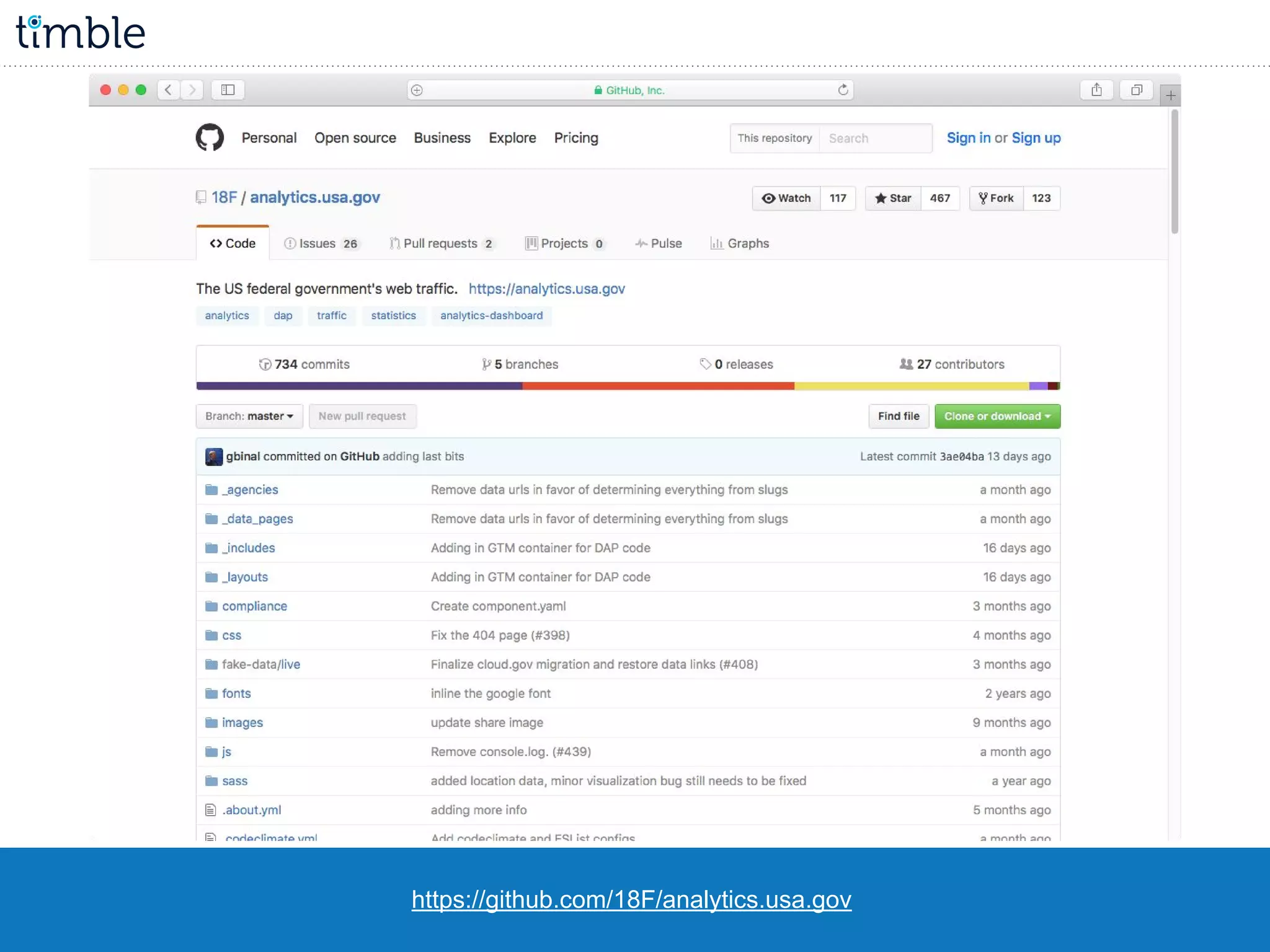Click the repository language color bar
Screen dimensions: 1270x952
[628, 386]
